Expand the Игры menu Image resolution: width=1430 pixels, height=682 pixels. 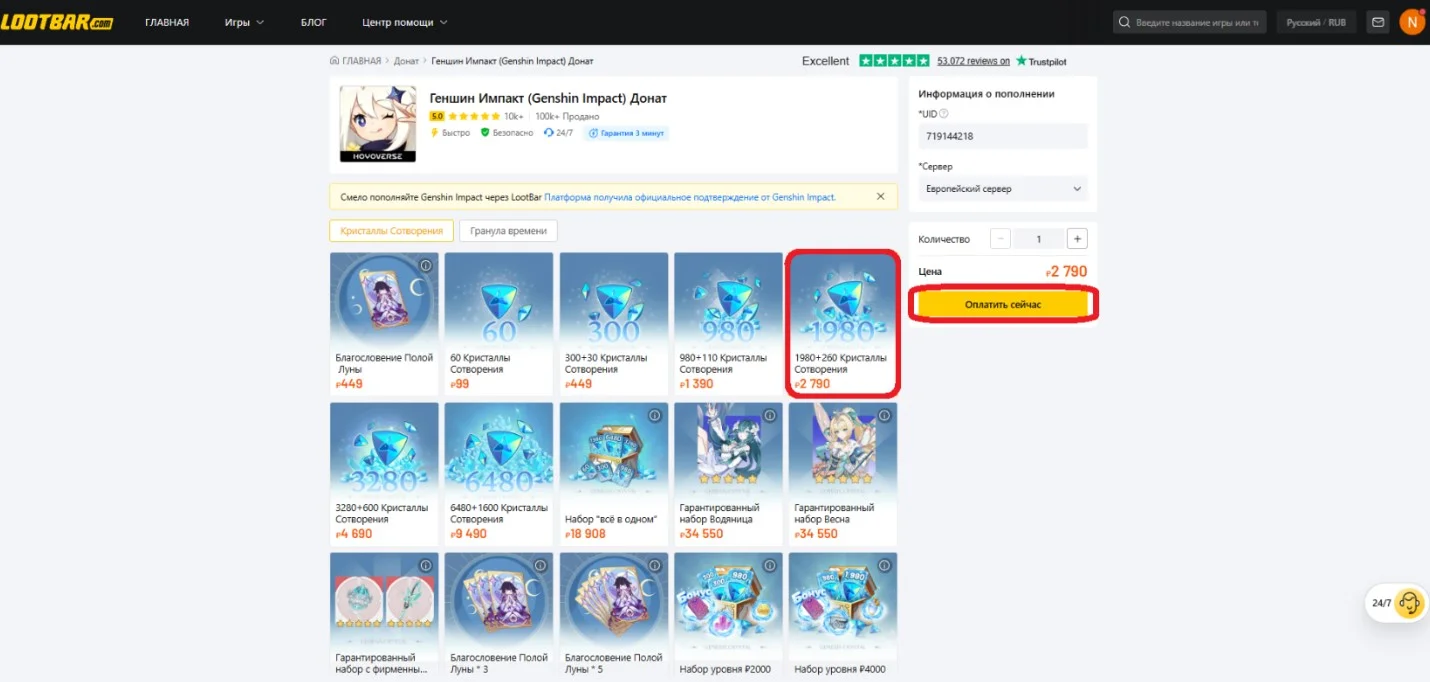pos(245,22)
